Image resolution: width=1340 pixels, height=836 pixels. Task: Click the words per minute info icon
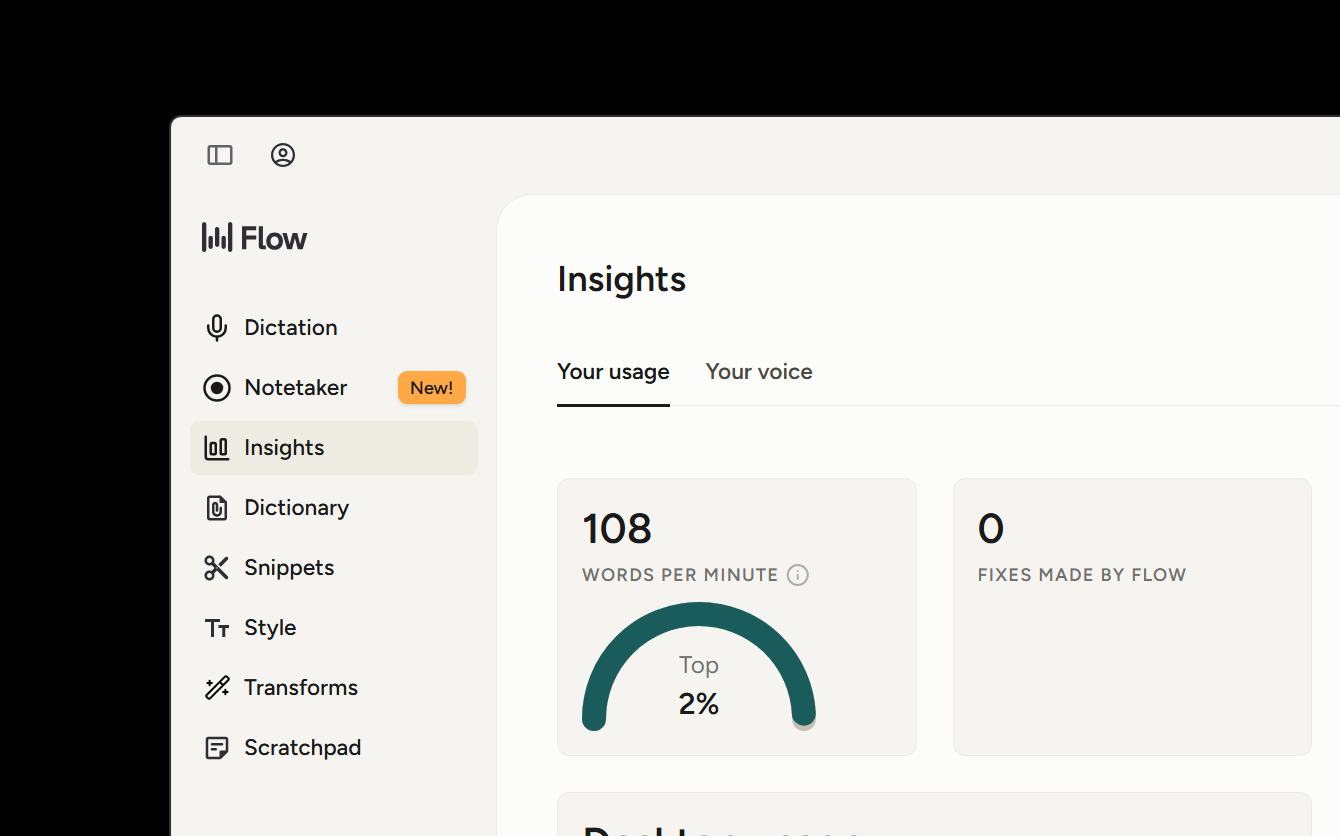coord(798,575)
